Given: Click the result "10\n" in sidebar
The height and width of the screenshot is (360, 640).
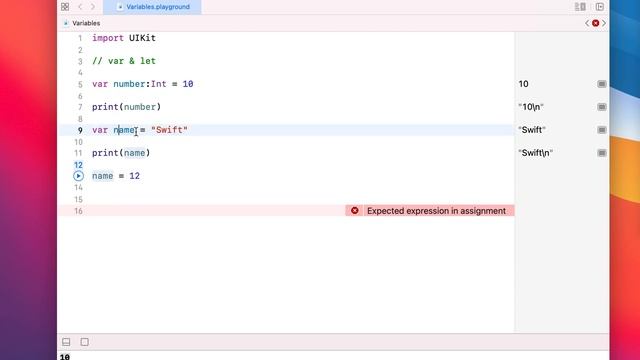Looking at the screenshot, I should 531,107.
